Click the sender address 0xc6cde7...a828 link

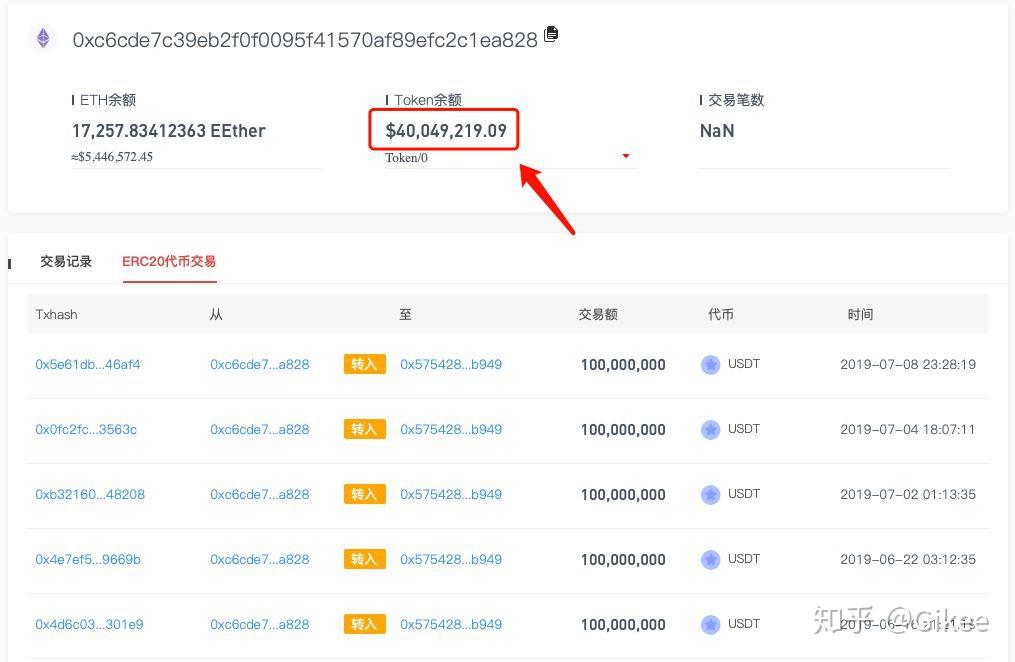point(261,364)
